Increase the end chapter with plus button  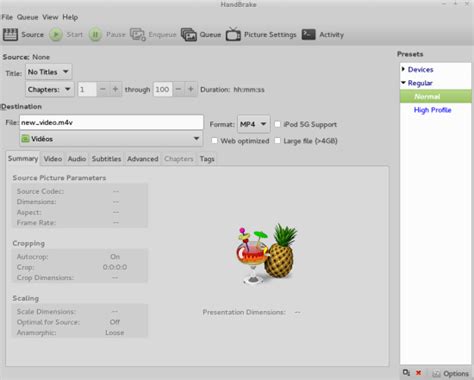(x=191, y=89)
